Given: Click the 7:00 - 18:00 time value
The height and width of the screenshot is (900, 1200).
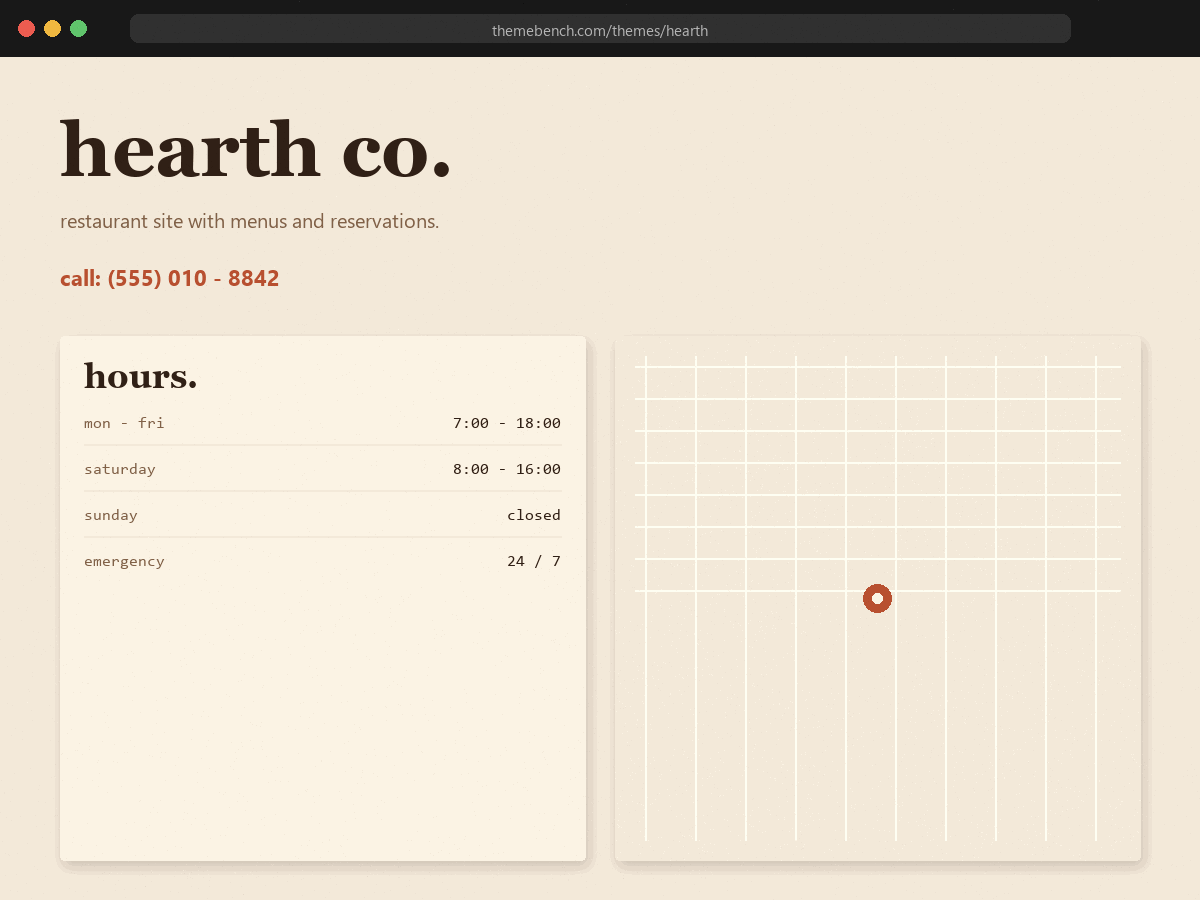Looking at the screenshot, I should click(507, 423).
